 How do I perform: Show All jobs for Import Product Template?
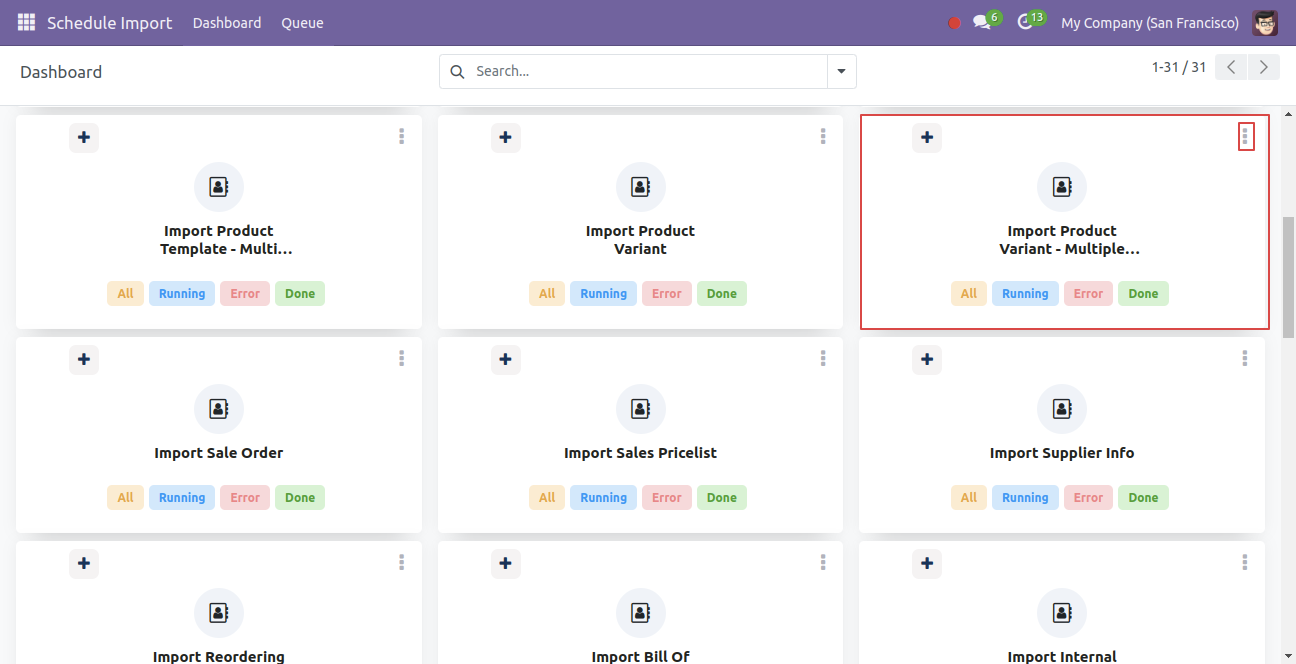pos(125,294)
